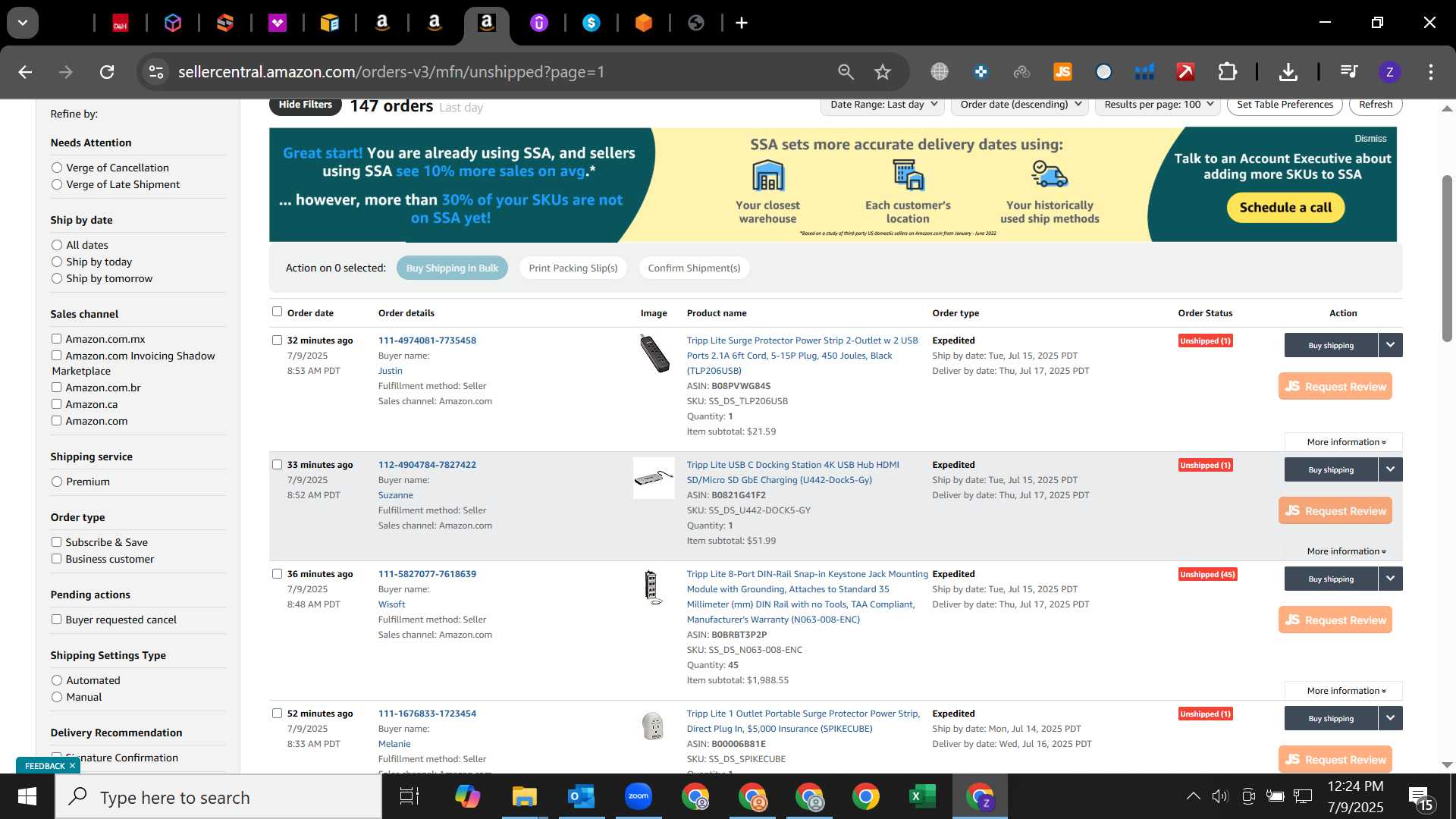
Task: Open the purple Z profile avatar
Action: click(x=1389, y=72)
